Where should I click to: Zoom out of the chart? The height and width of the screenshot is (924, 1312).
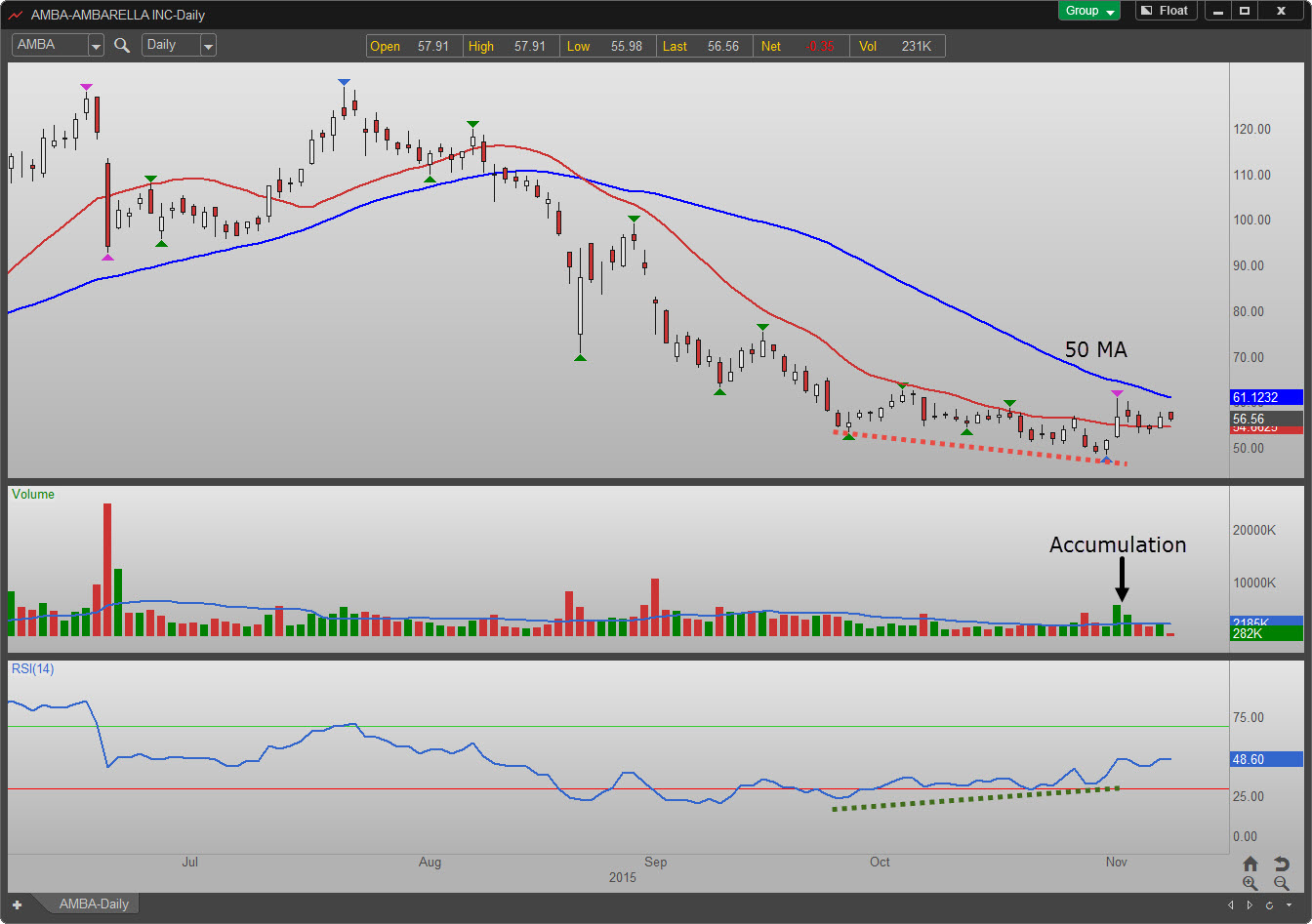(x=1282, y=883)
